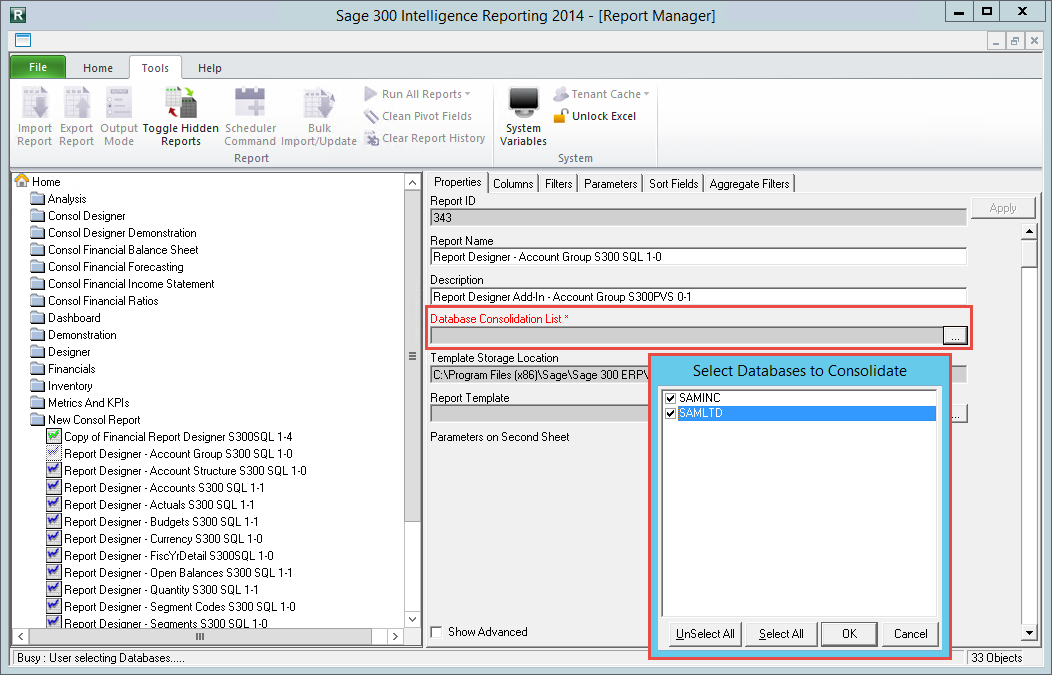1052x675 pixels.
Task: Confirm database selection with OK
Action: click(849, 634)
